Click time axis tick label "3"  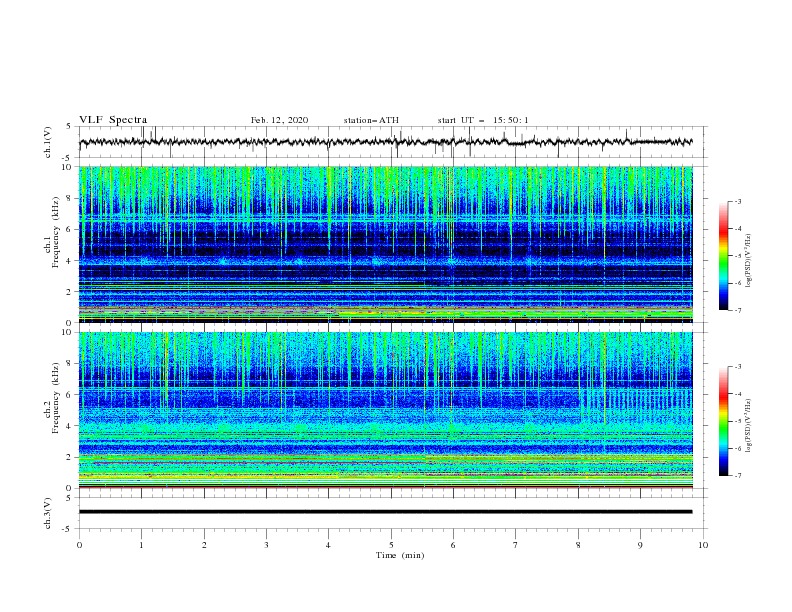pos(266,545)
